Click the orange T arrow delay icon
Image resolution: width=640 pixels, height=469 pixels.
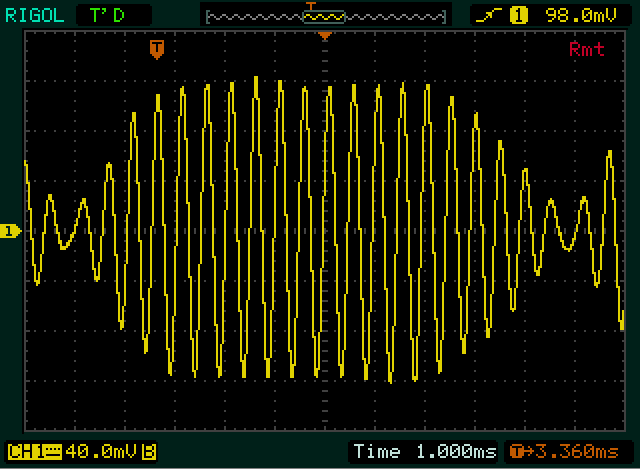(520, 452)
